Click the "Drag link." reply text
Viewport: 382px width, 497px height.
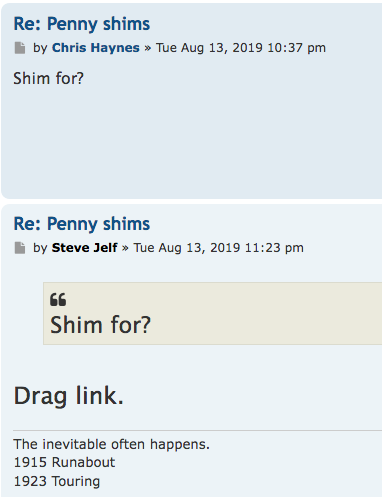pos(68,396)
